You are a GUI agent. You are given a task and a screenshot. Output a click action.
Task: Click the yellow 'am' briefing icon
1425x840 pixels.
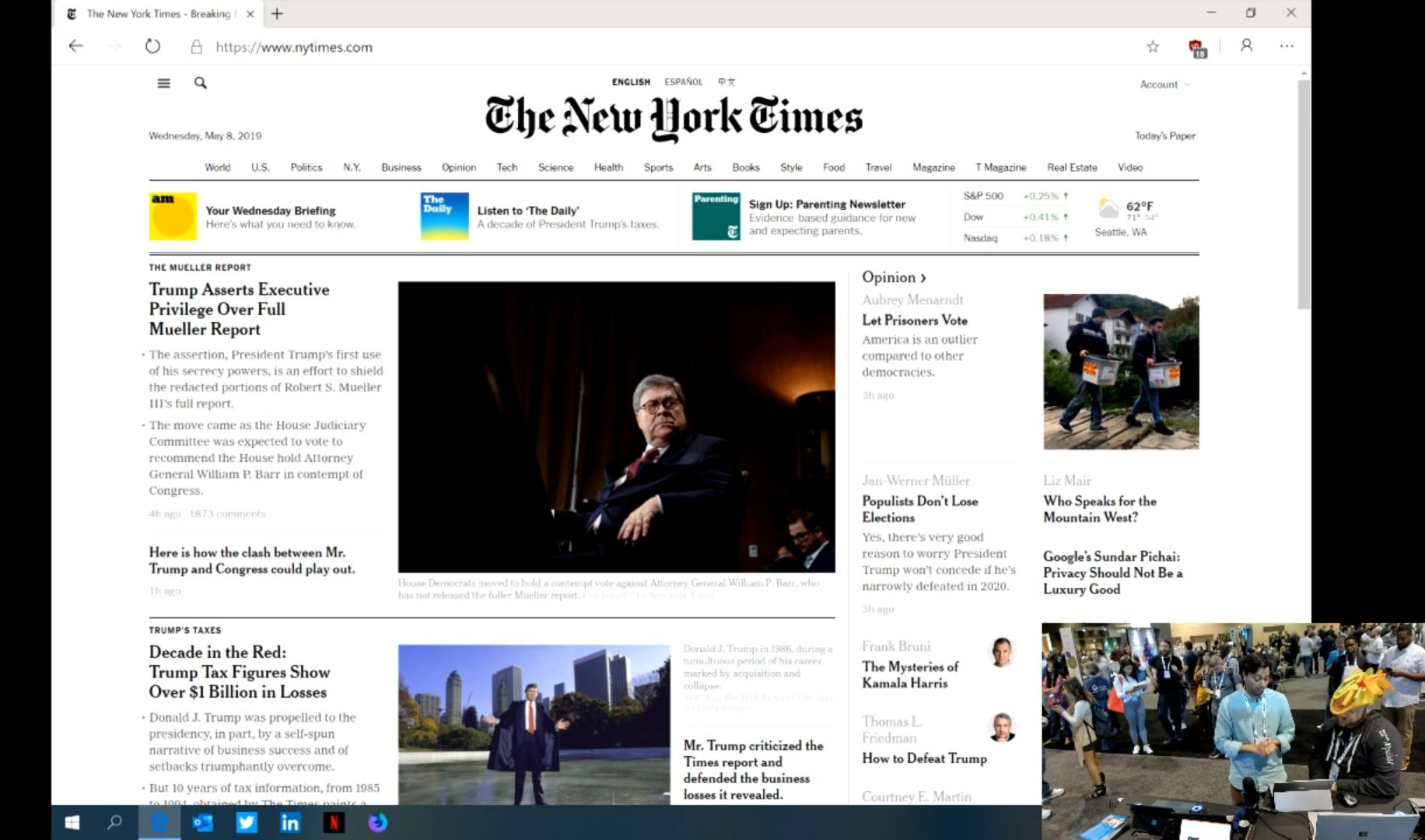(173, 216)
